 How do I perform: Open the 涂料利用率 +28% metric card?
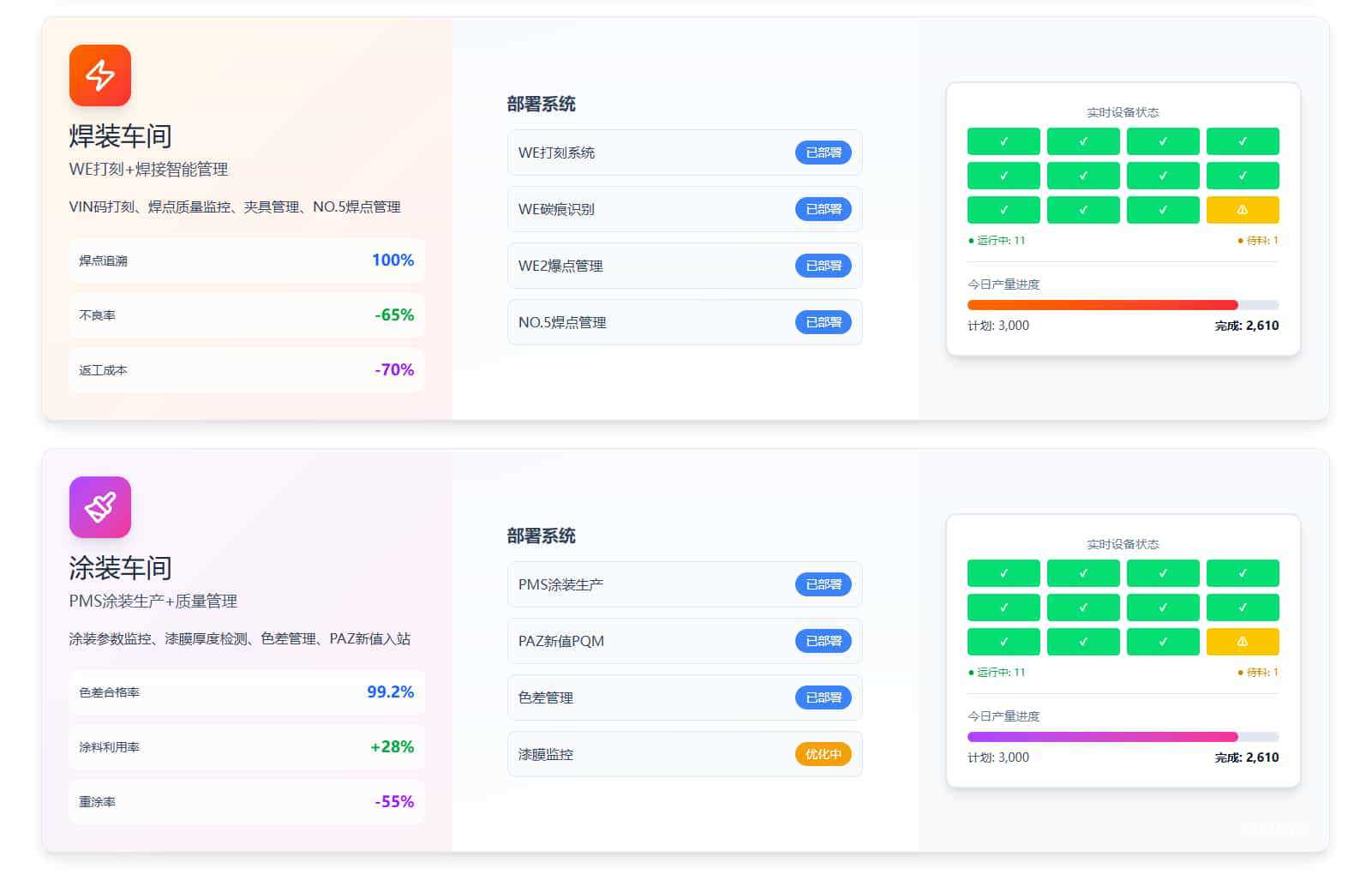pos(247,747)
